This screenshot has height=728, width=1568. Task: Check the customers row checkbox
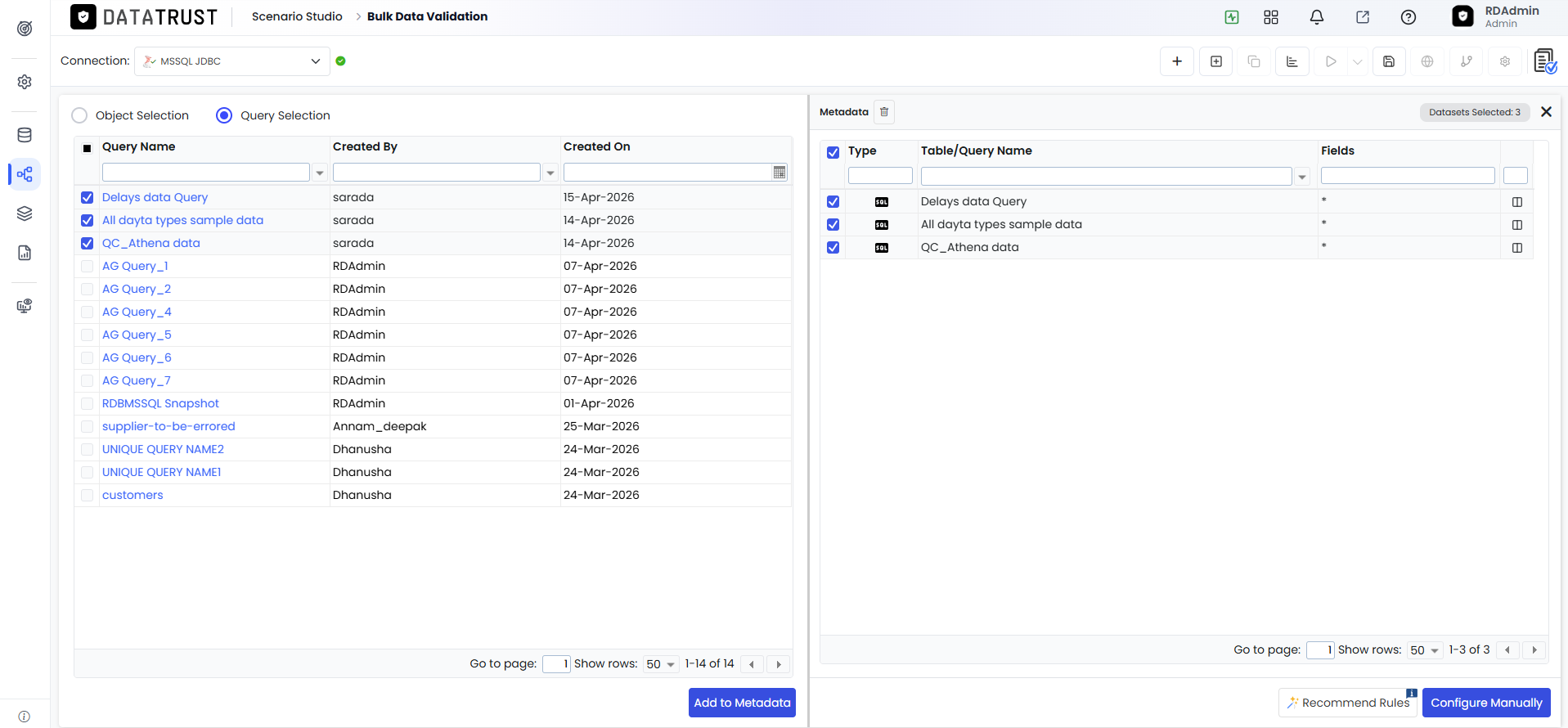coord(88,495)
